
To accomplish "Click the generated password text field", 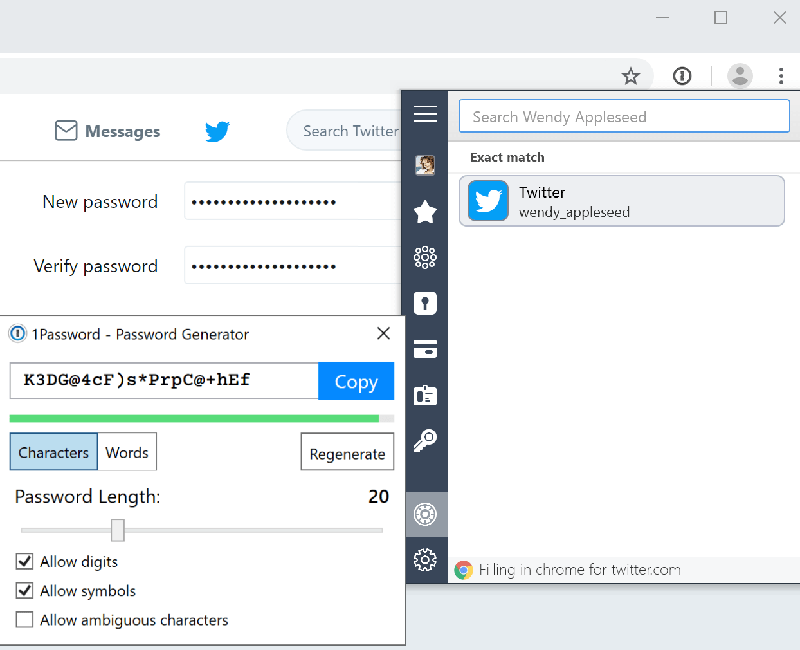I will click(x=164, y=381).
